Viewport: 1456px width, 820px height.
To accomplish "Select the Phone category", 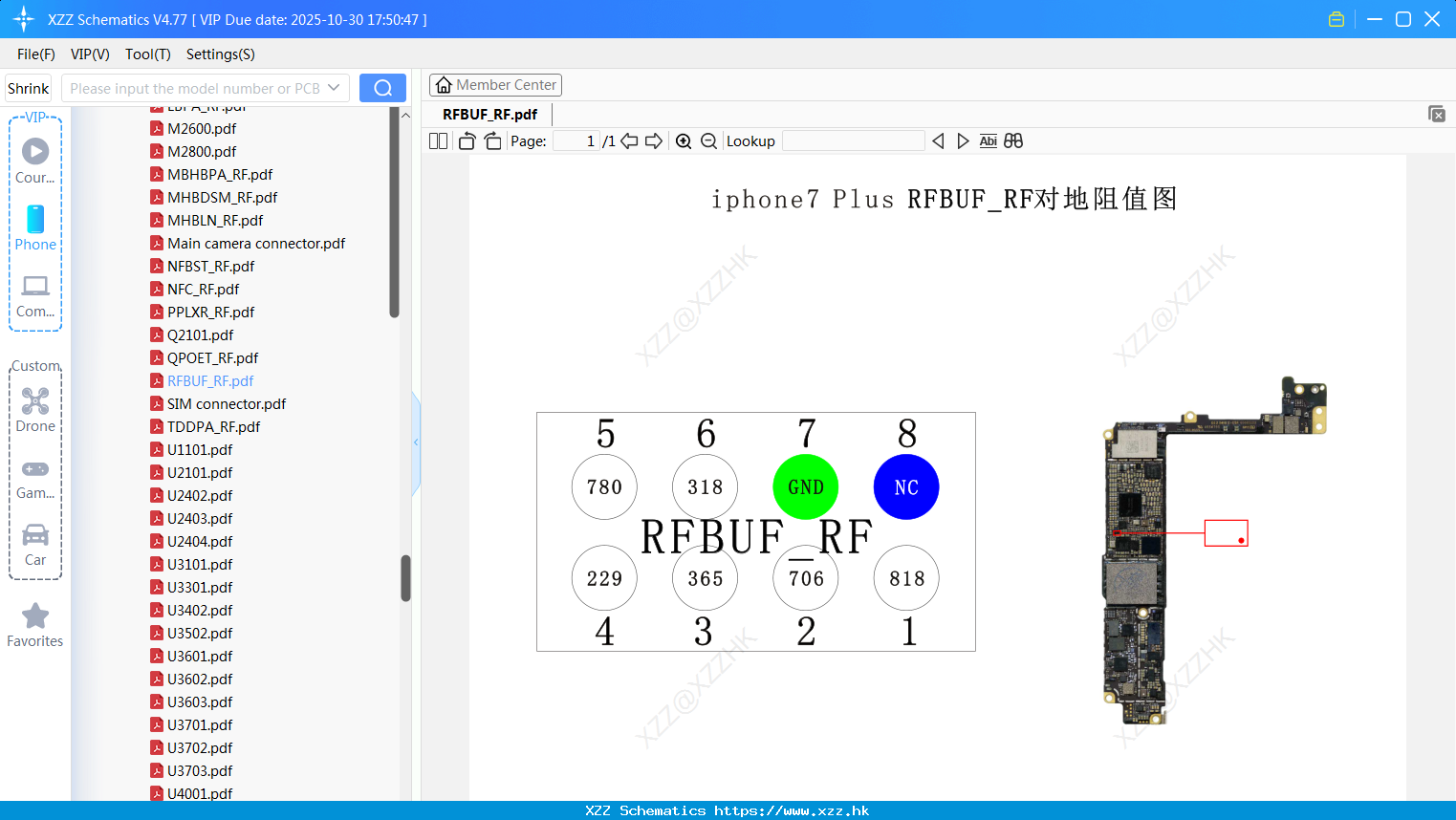I will click(35, 229).
